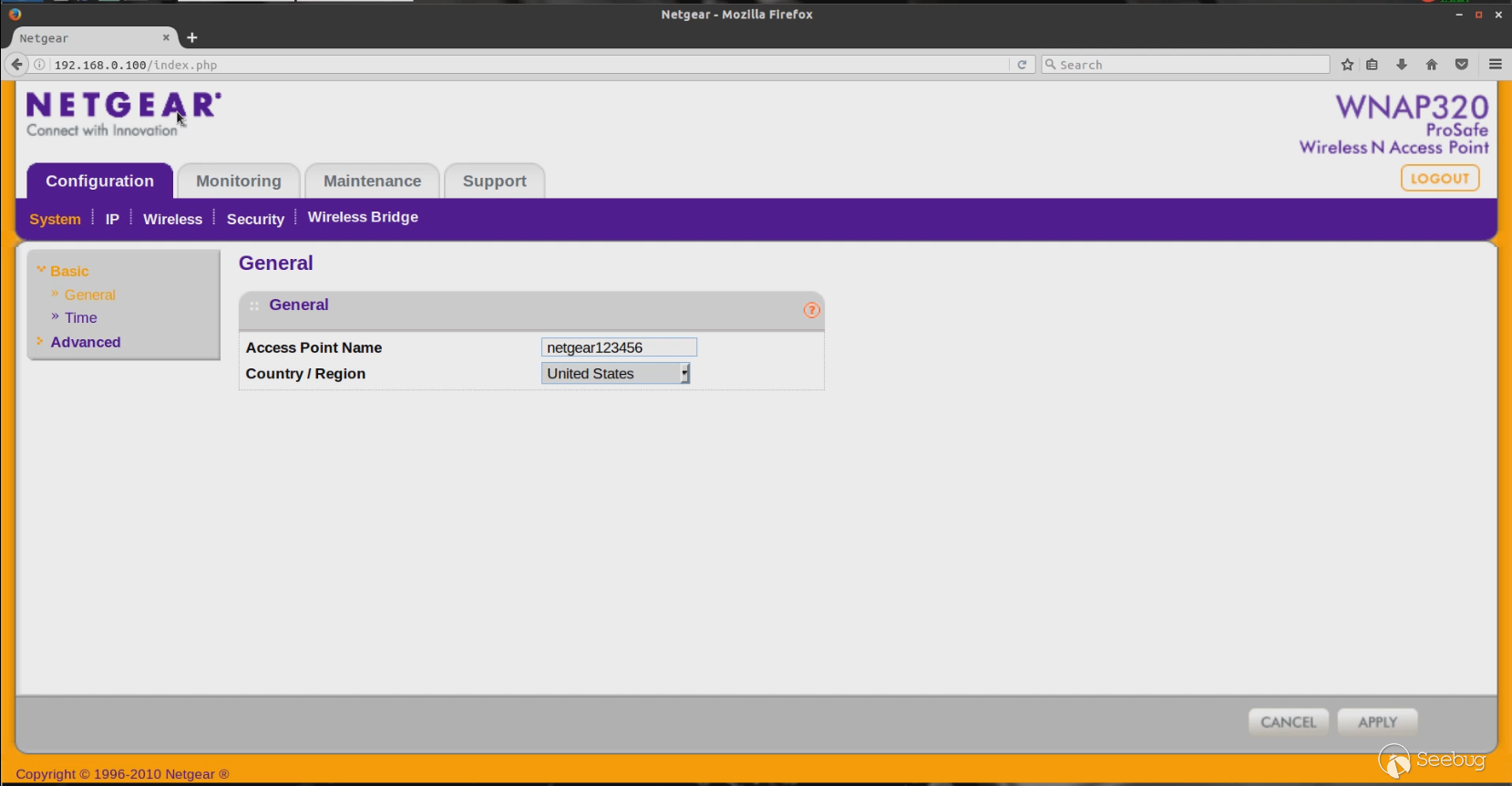The width and height of the screenshot is (1512, 786).
Task: Select General in the sidebar
Action: (89, 295)
